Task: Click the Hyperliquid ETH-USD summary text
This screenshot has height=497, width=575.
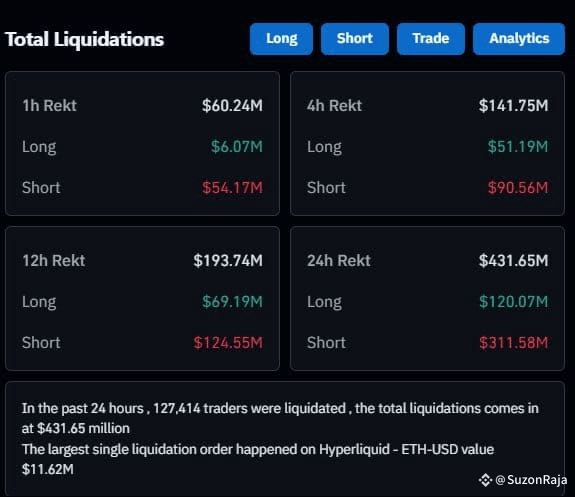Action: click(x=258, y=459)
